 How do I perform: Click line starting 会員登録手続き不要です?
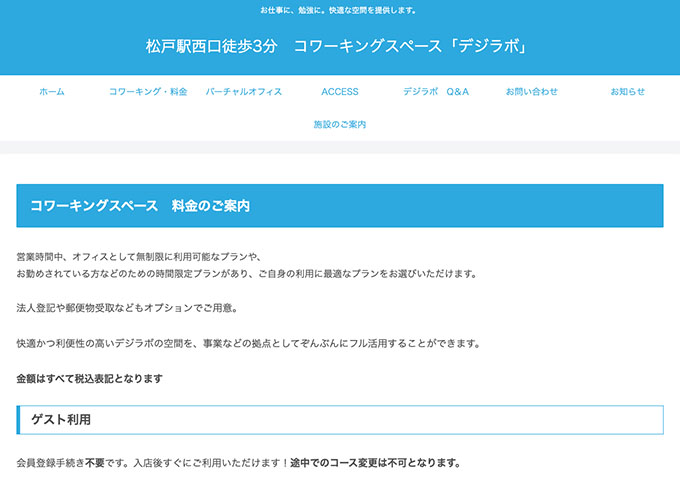tap(239, 463)
